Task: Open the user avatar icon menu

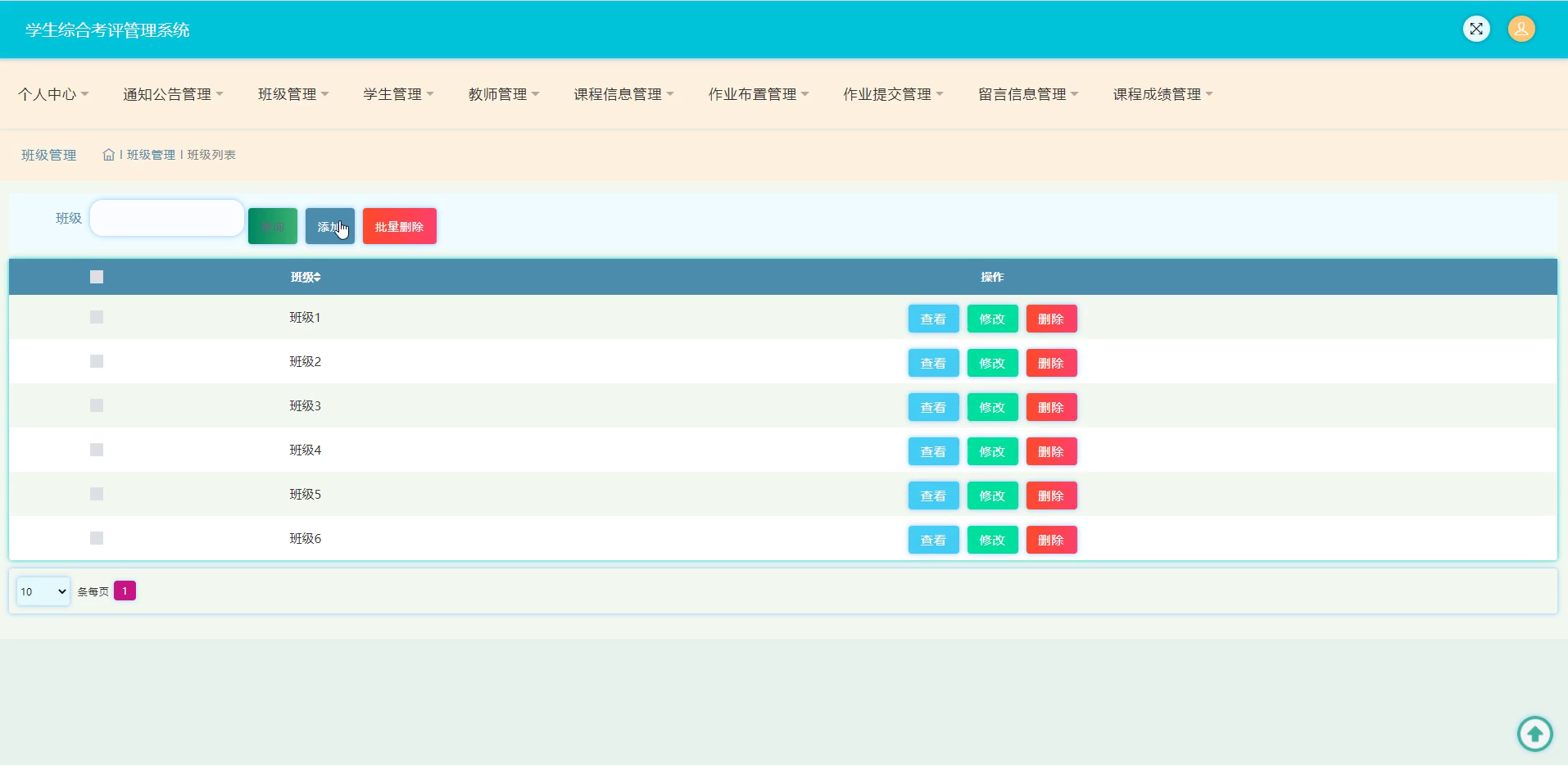Action: point(1521,29)
